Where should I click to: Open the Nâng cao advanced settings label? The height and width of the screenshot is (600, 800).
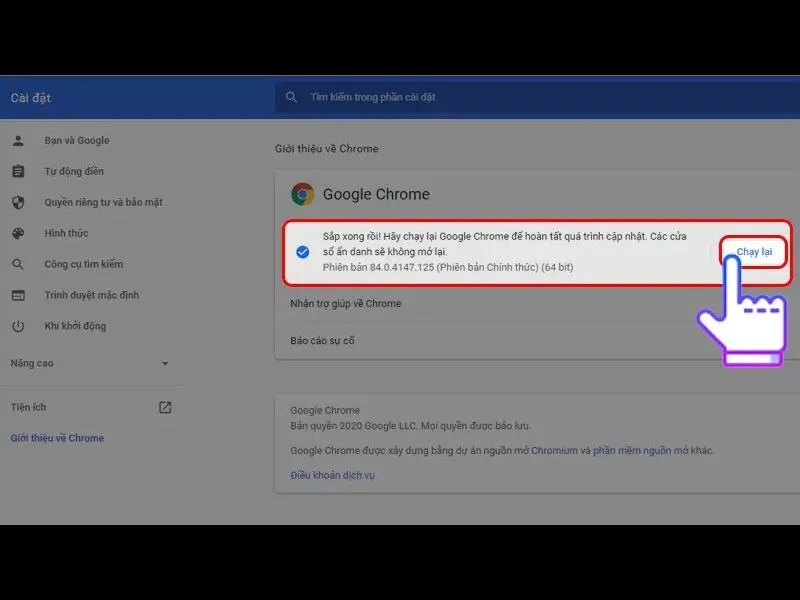pyautogui.click(x=32, y=363)
